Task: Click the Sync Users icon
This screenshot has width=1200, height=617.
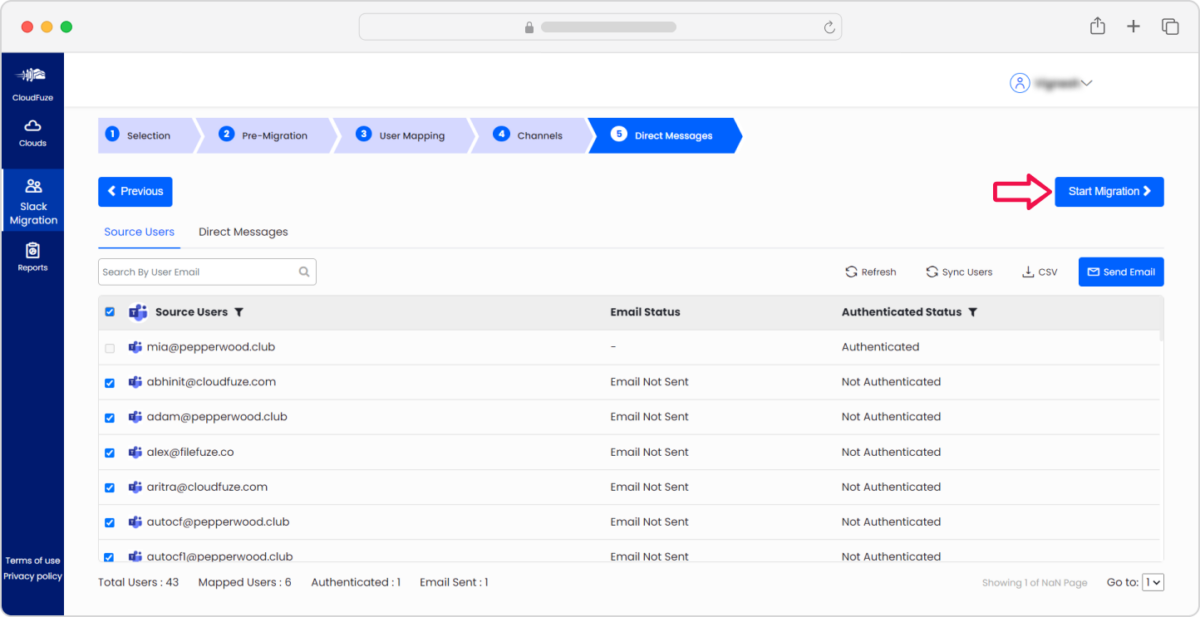Action: 932,271
